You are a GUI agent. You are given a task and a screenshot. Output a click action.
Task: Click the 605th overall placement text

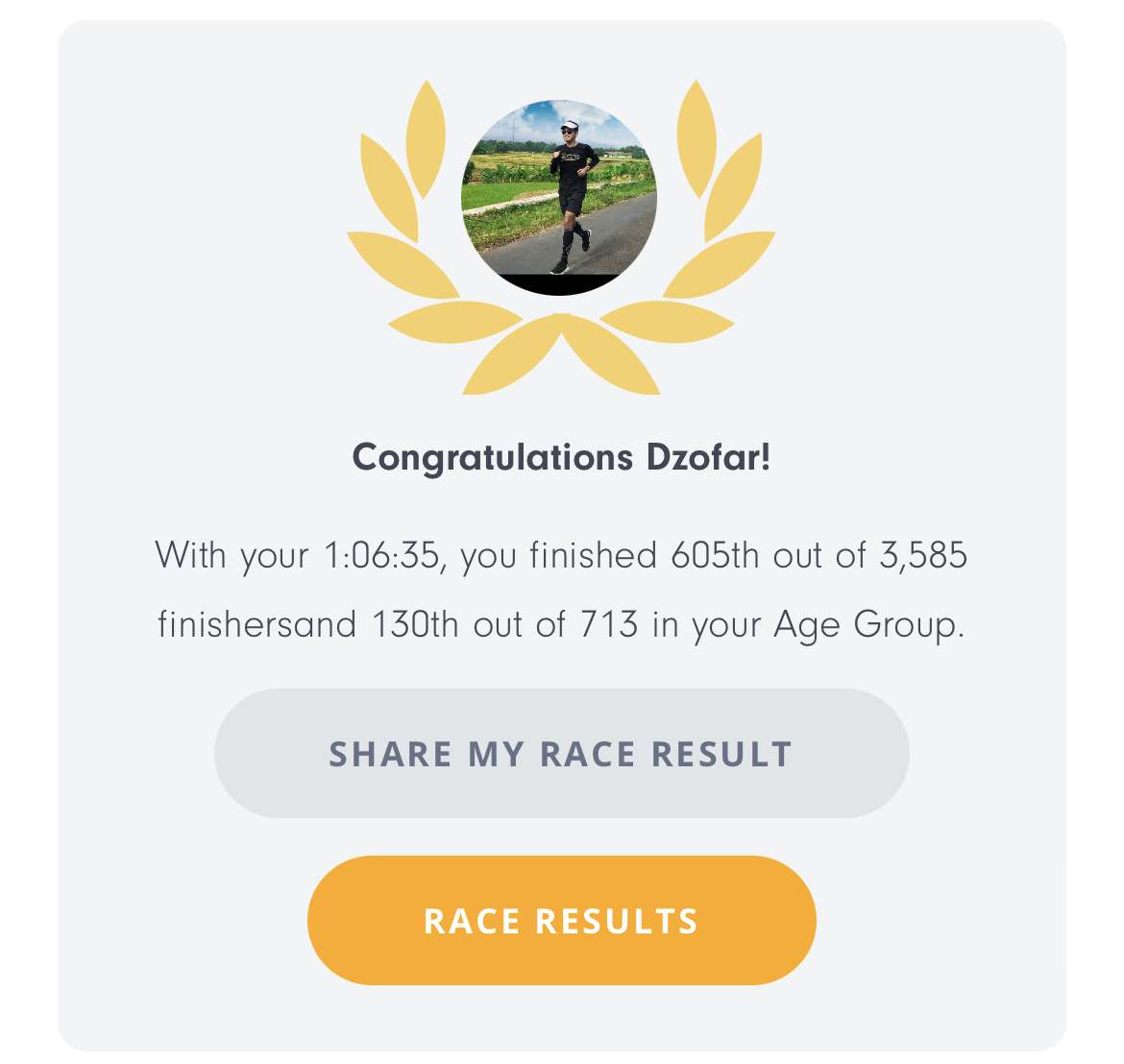coord(714,555)
